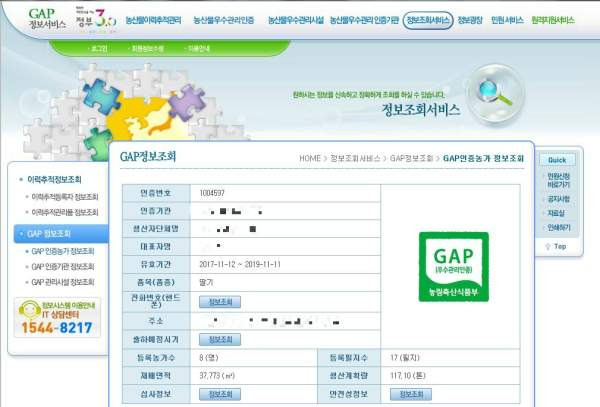Click 인쇄하기 in Quick menu
The width and height of the screenshot is (600, 407).
(x=559, y=228)
